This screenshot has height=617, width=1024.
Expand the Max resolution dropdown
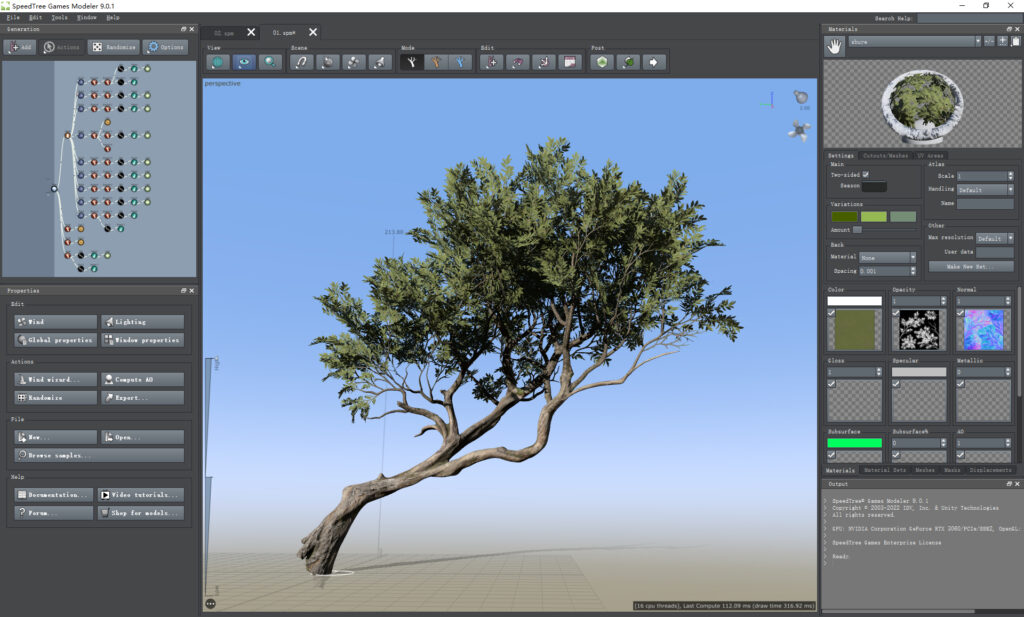tap(994, 239)
